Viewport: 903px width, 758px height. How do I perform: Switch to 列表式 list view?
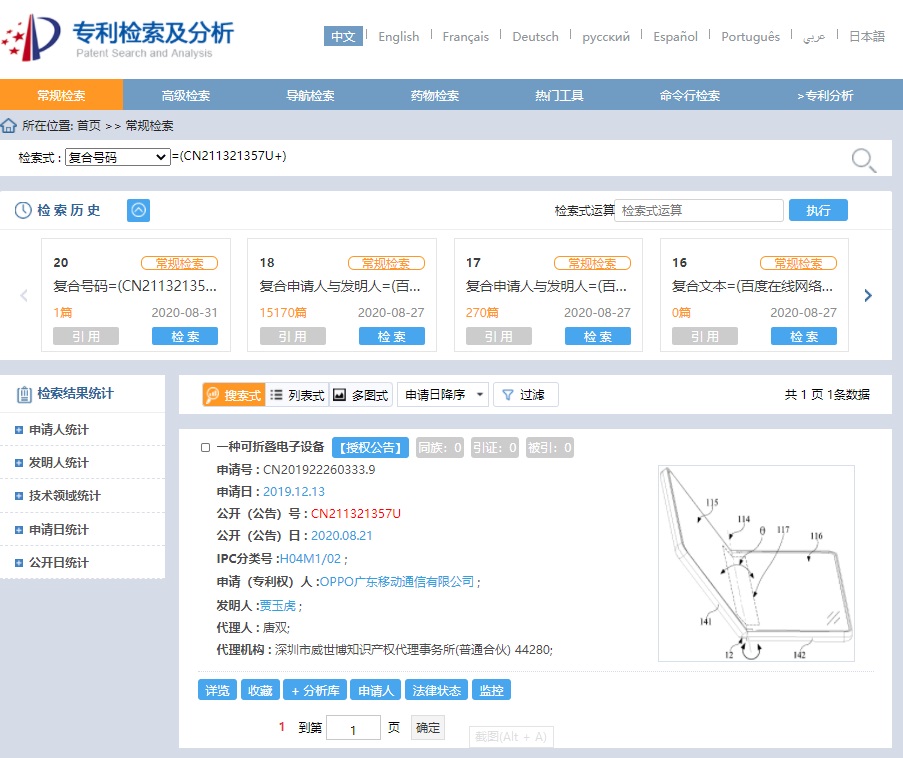[297, 395]
